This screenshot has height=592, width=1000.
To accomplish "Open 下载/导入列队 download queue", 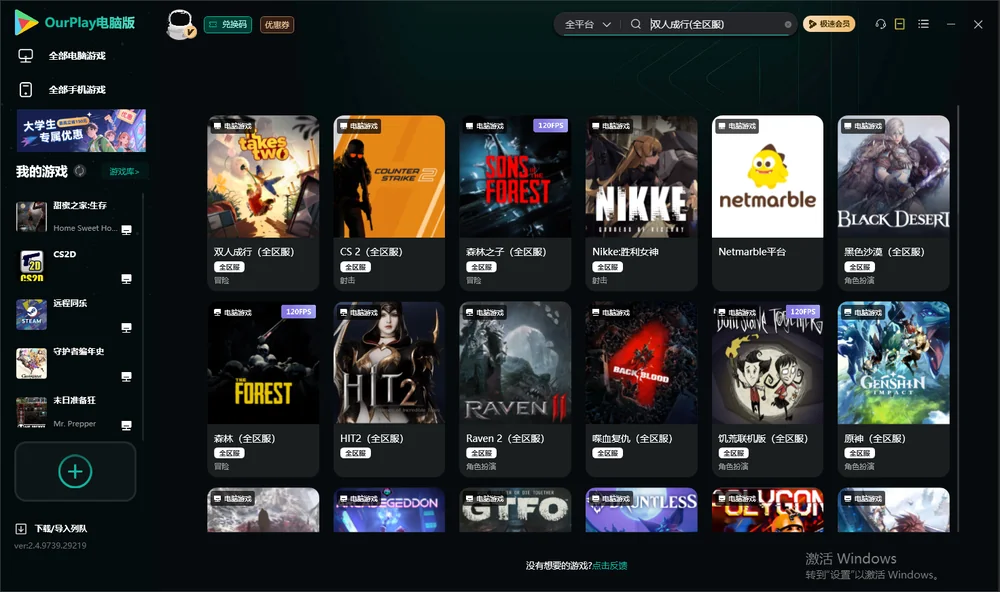I will coord(51,529).
